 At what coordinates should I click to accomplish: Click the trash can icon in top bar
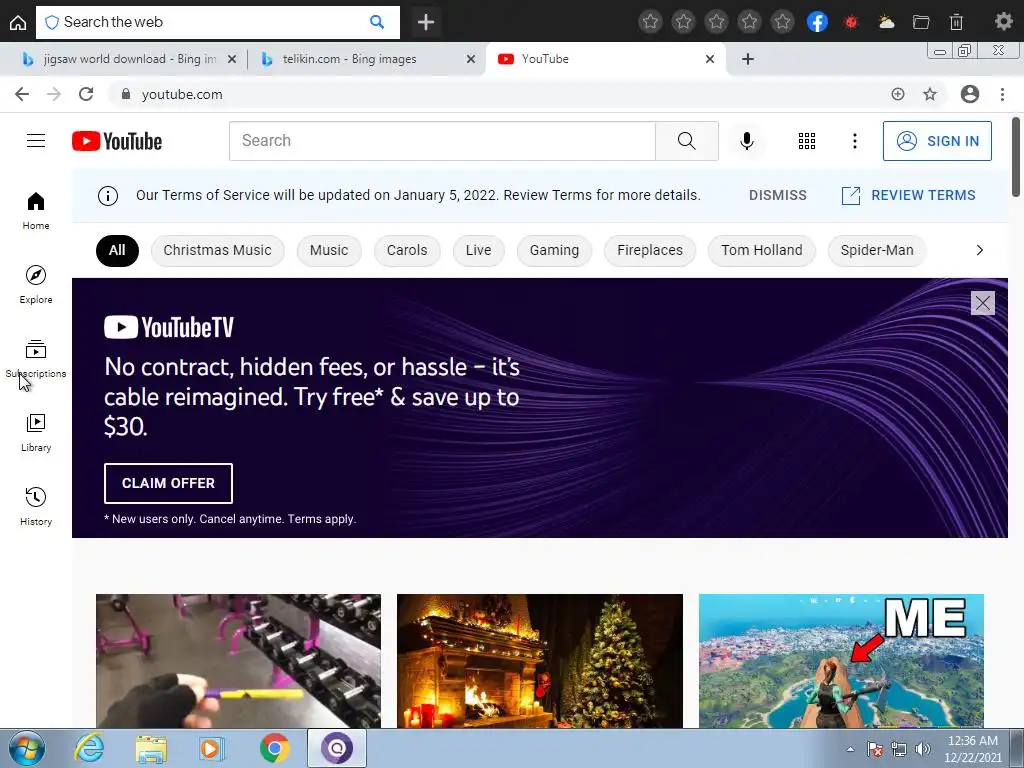pyautogui.click(x=956, y=22)
